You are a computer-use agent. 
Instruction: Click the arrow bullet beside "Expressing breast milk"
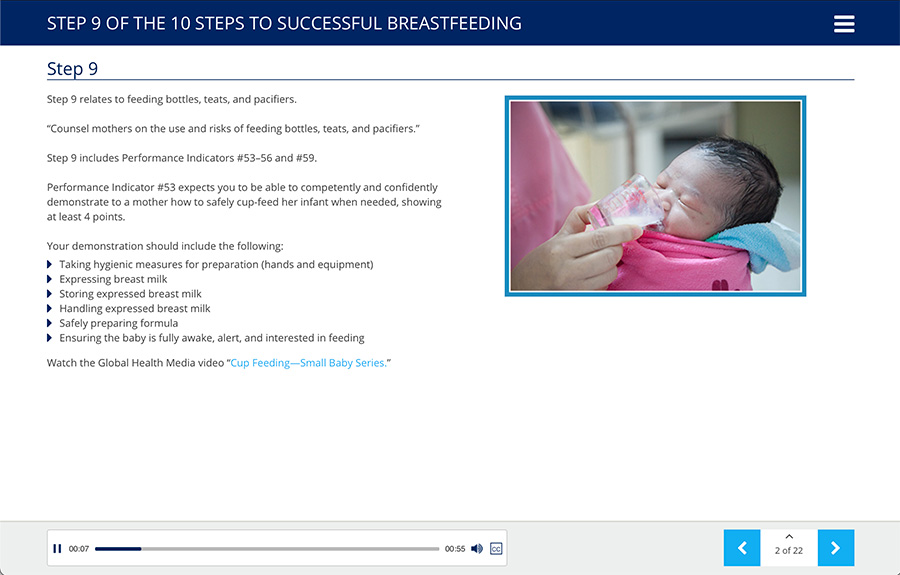pos(50,279)
